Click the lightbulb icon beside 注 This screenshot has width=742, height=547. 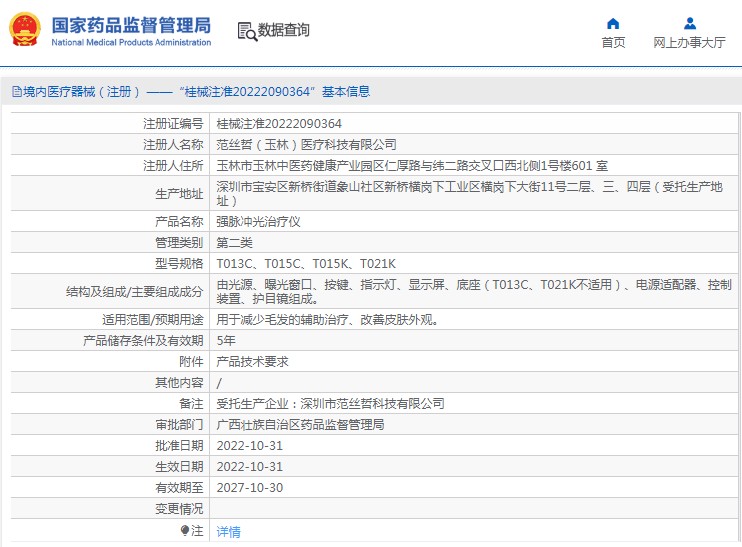tap(185, 531)
